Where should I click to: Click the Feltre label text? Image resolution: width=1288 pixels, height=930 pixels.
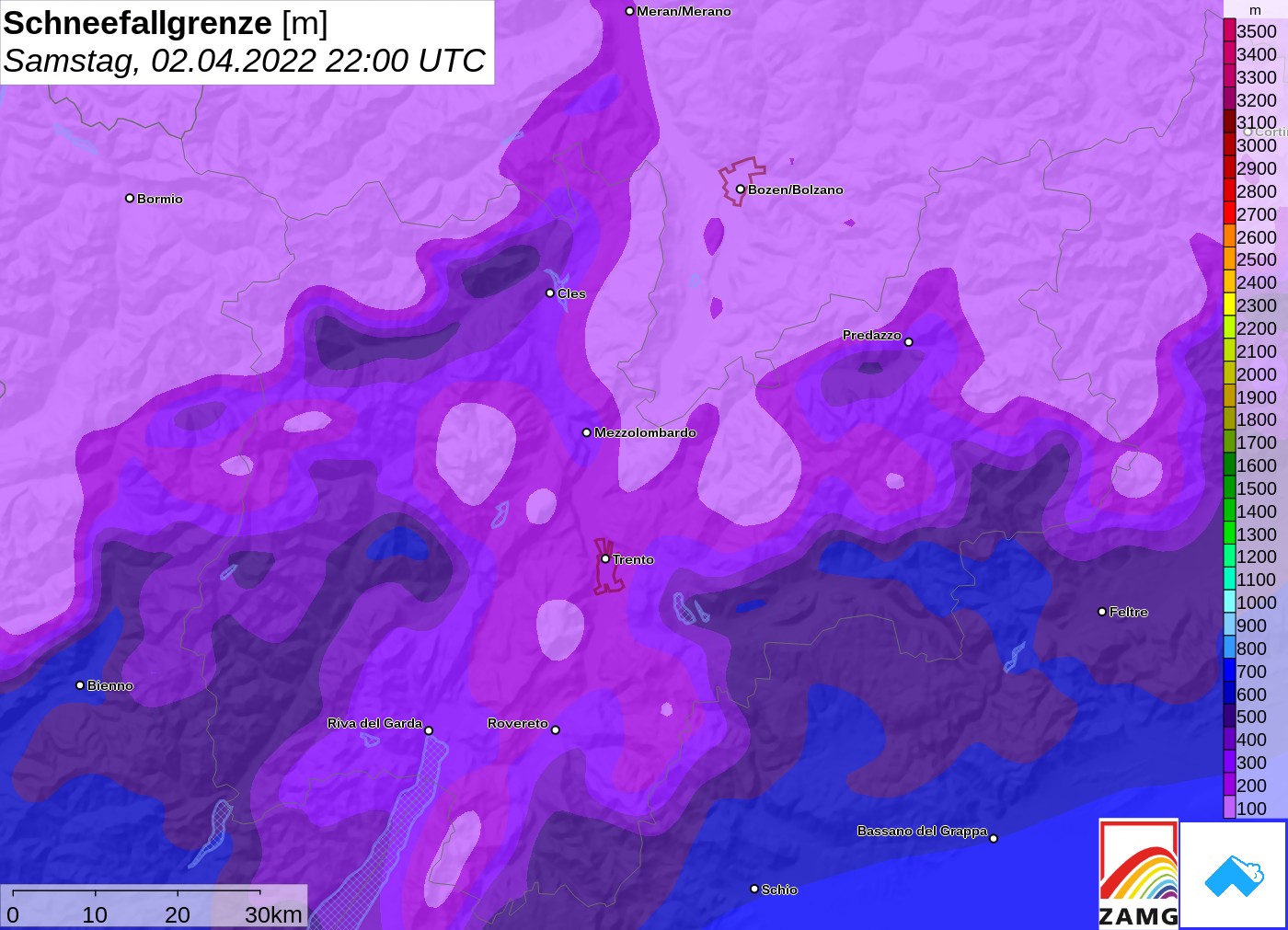(1129, 612)
